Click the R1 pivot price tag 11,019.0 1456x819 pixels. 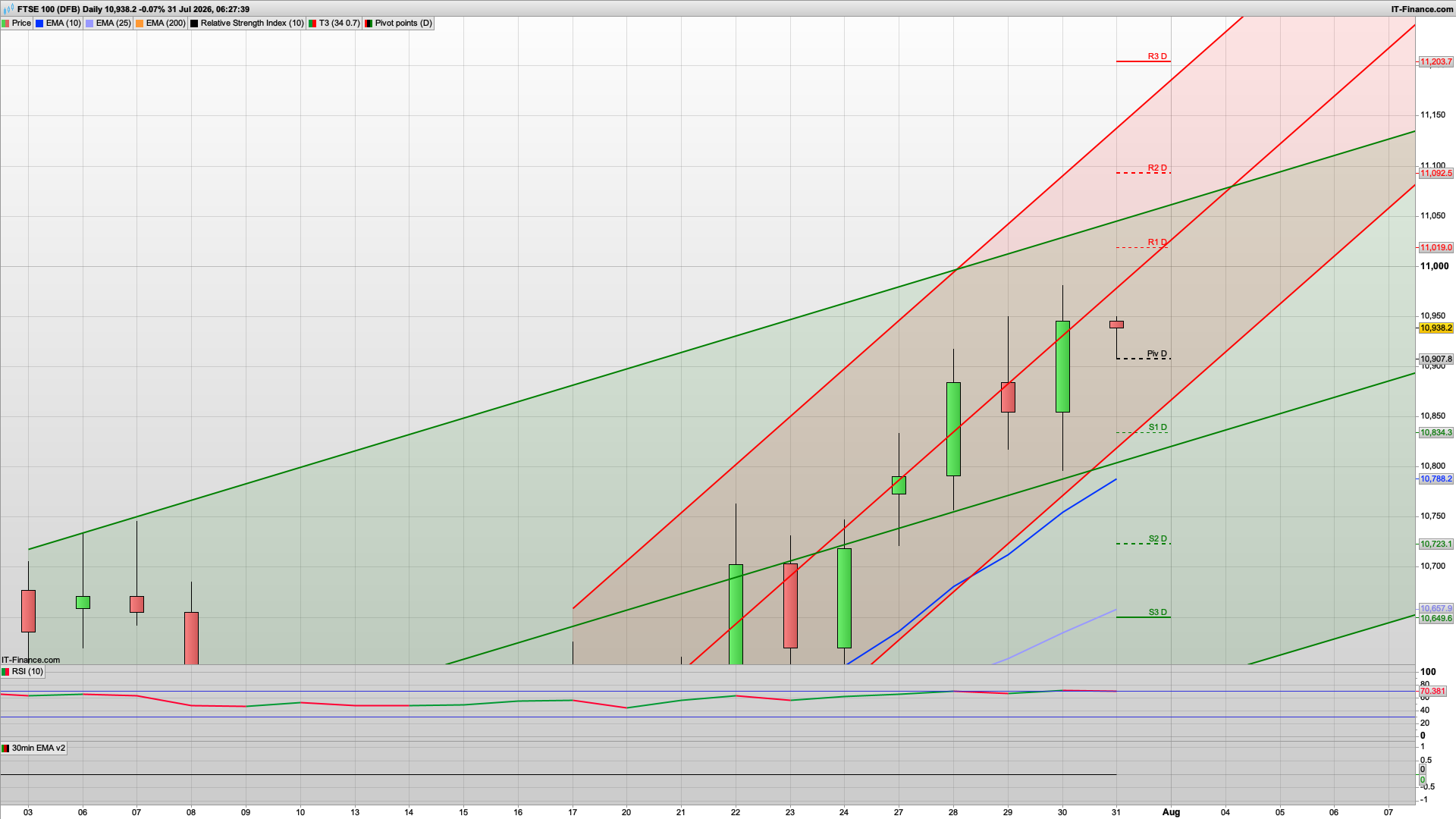tap(1436, 248)
